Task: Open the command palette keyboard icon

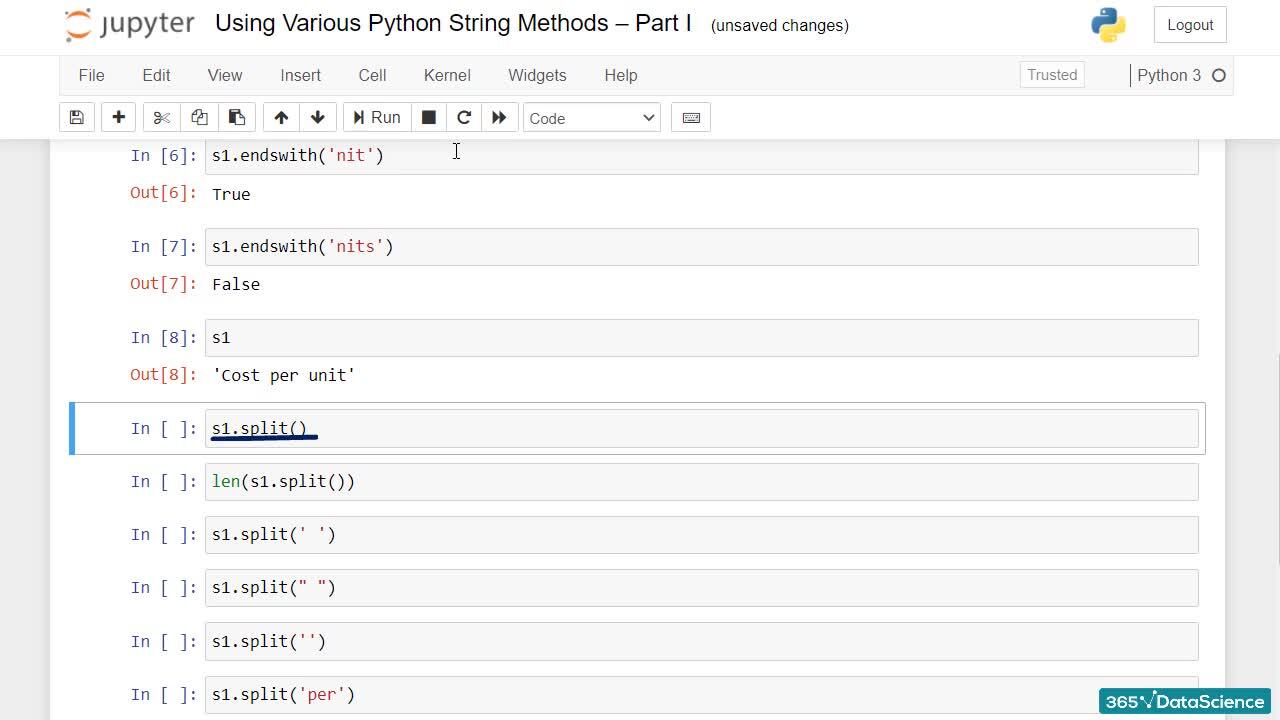Action: (x=691, y=118)
